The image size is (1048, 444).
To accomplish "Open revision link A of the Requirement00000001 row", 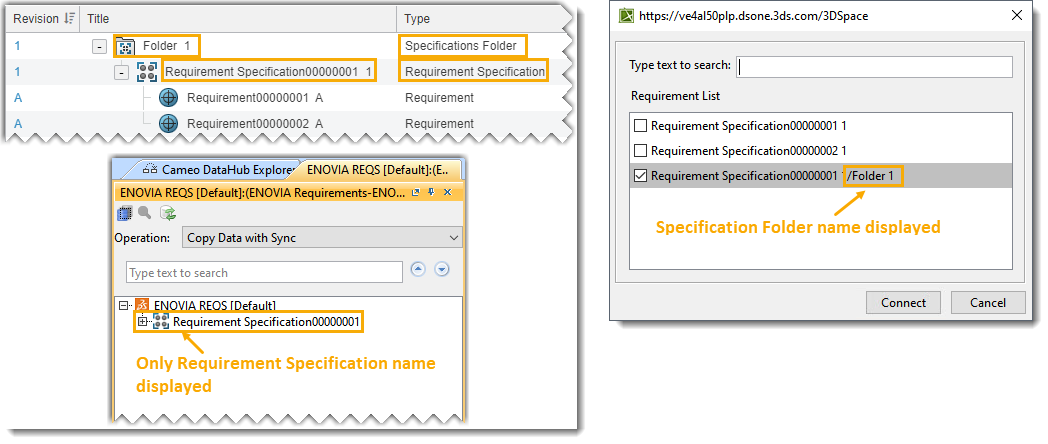I will pos(18,98).
